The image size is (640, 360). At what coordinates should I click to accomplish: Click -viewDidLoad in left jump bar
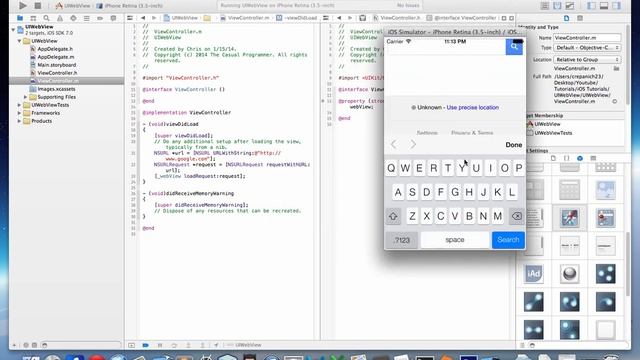point(297,18)
